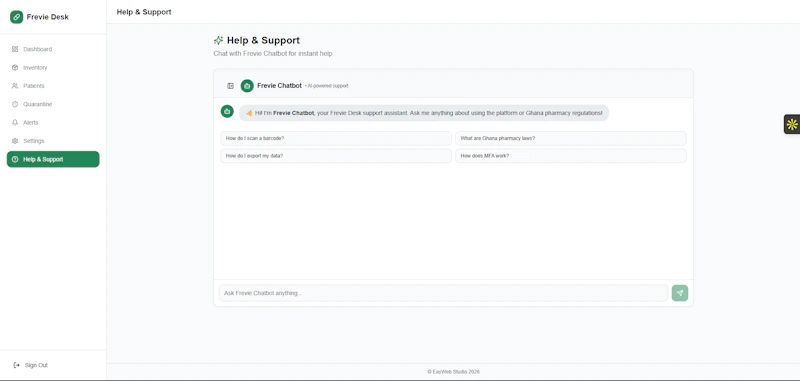The image size is (800, 381).
Task: Select Quarantine in the sidebar
Action: pyautogui.click(x=53, y=105)
